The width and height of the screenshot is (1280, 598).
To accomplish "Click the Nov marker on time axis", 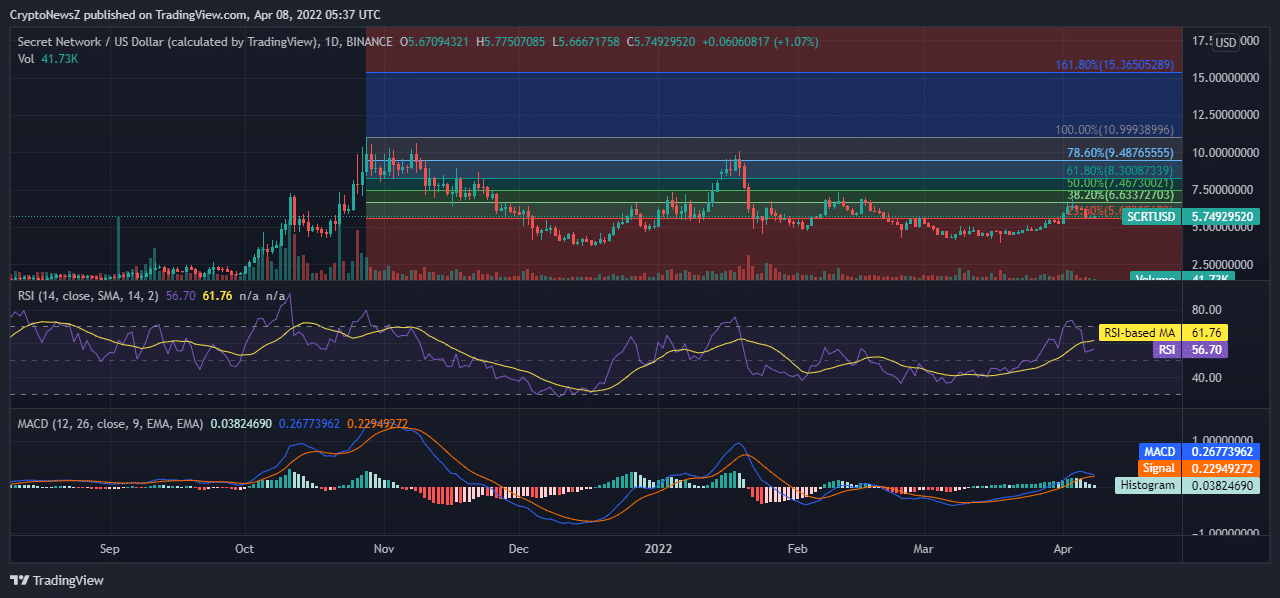I will [383, 549].
